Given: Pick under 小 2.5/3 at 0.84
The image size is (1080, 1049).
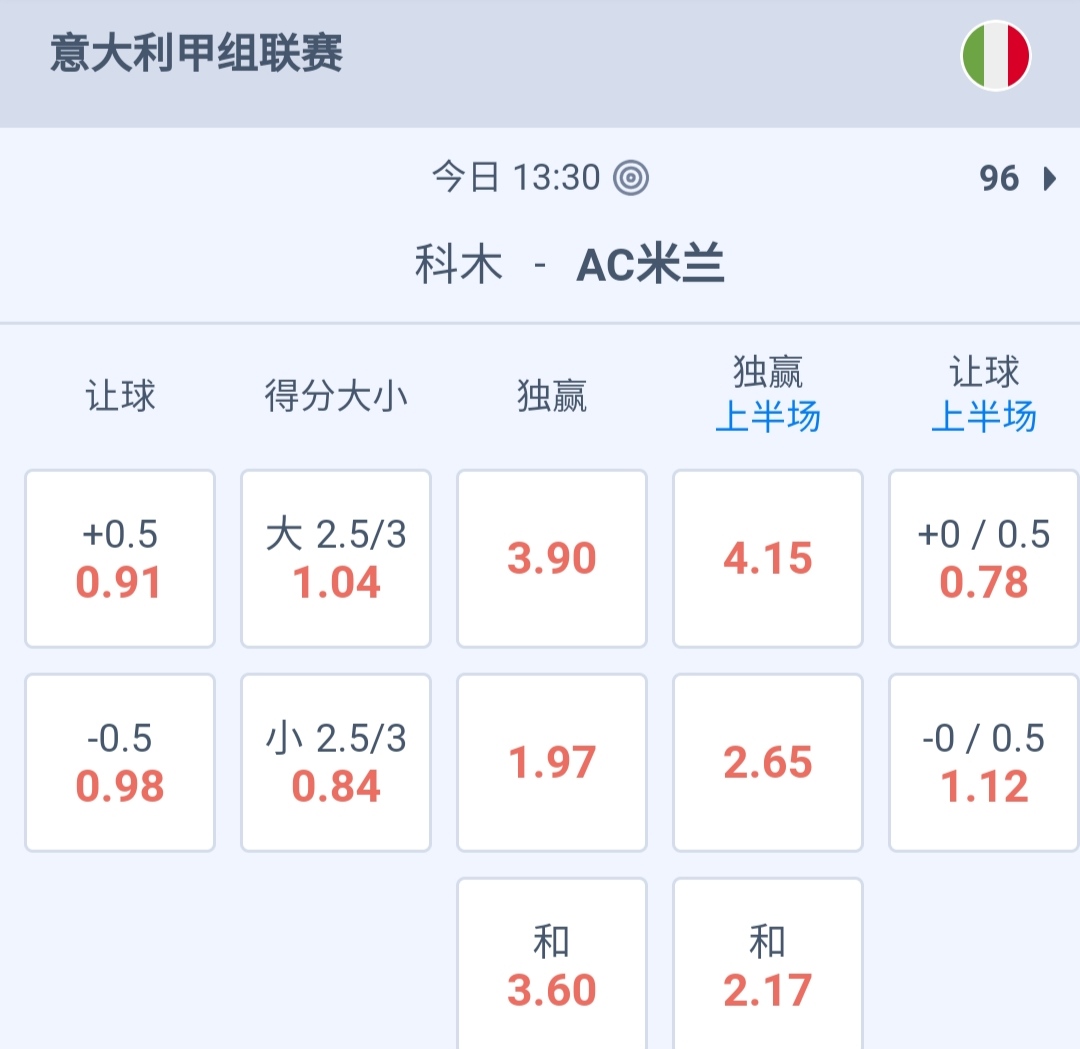Looking at the screenshot, I should [x=336, y=762].
